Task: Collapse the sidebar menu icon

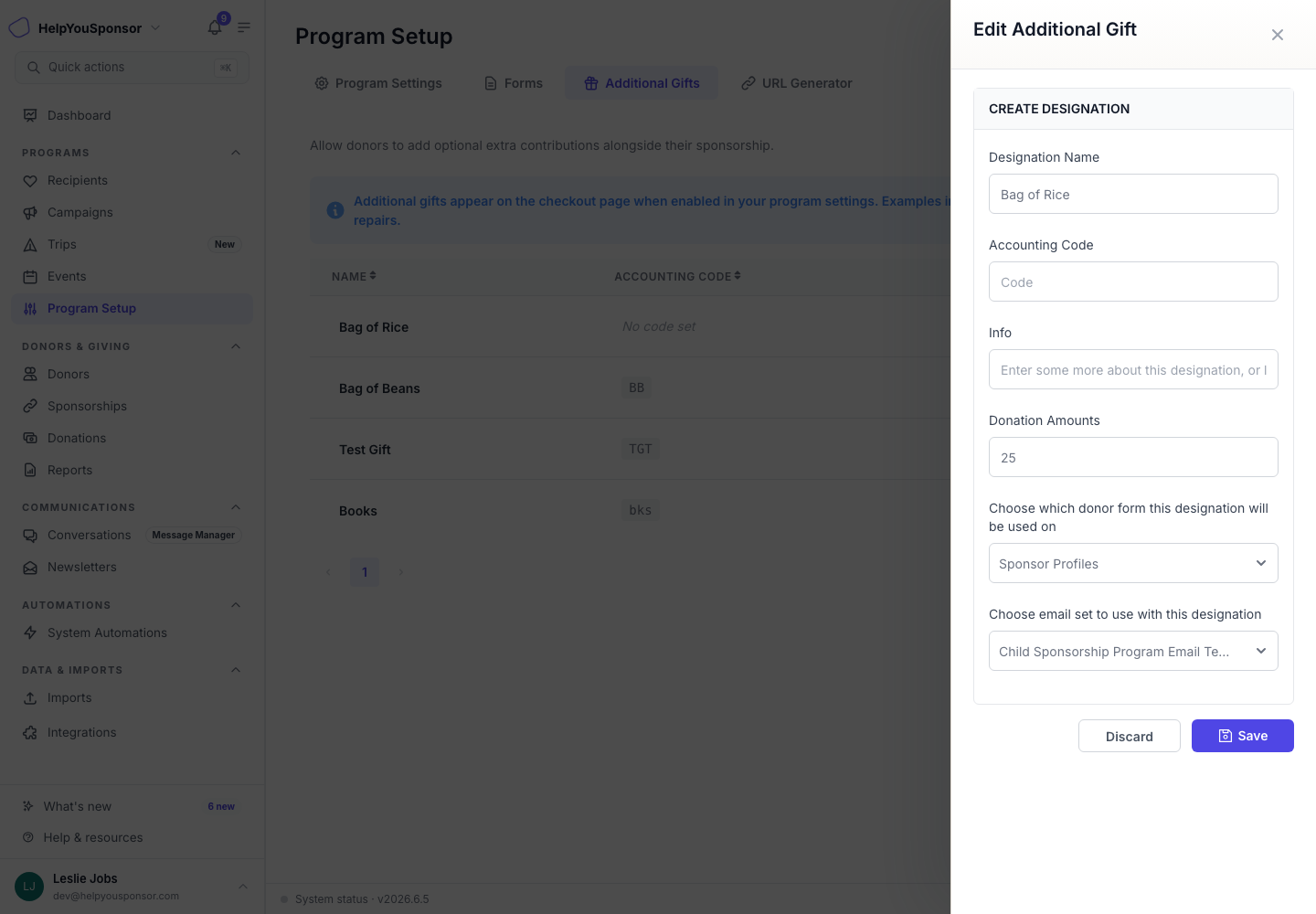Action: pos(244,27)
